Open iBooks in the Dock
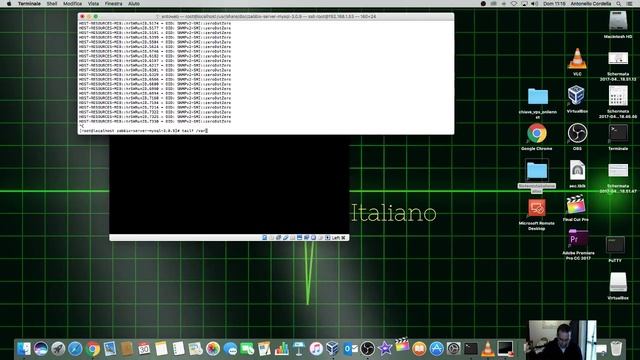 (x=419, y=349)
